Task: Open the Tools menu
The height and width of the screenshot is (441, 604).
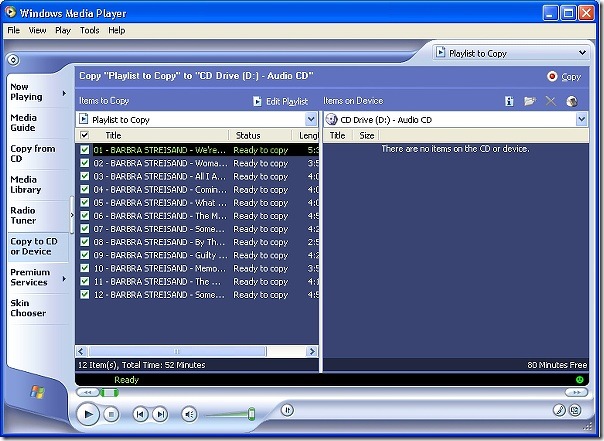Action: (89, 30)
